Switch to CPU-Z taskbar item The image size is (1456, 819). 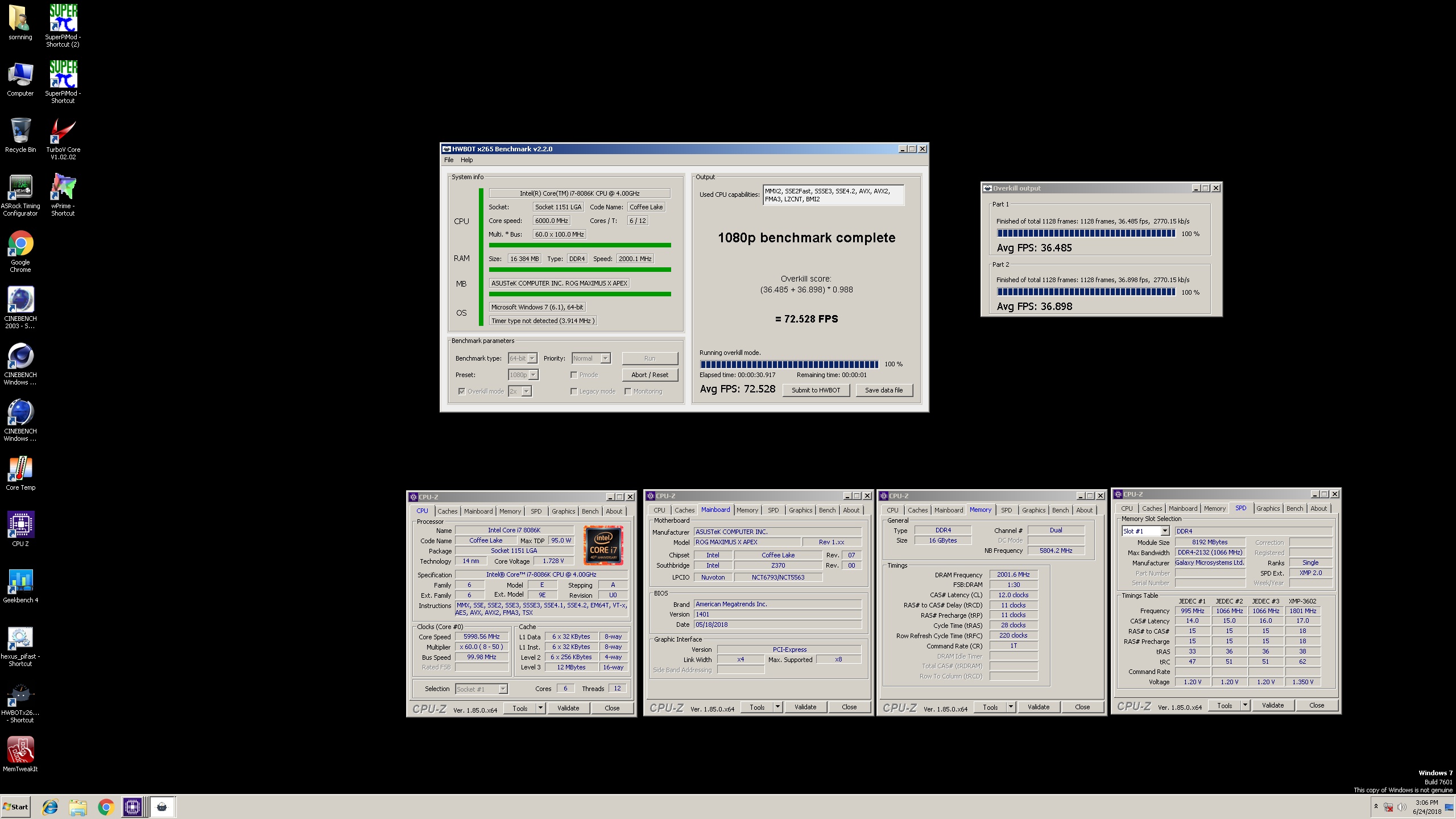click(x=133, y=807)
